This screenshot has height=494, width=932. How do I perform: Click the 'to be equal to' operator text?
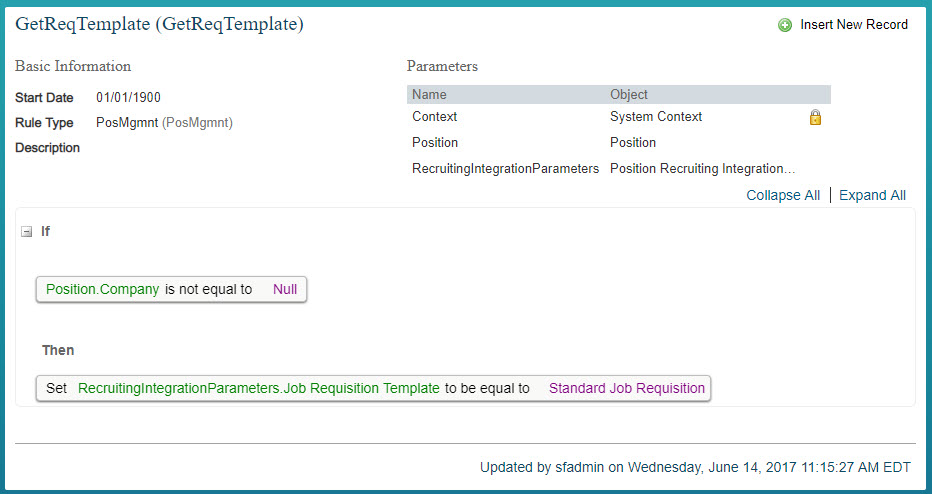pyautogui.click(x=487, y=388)
